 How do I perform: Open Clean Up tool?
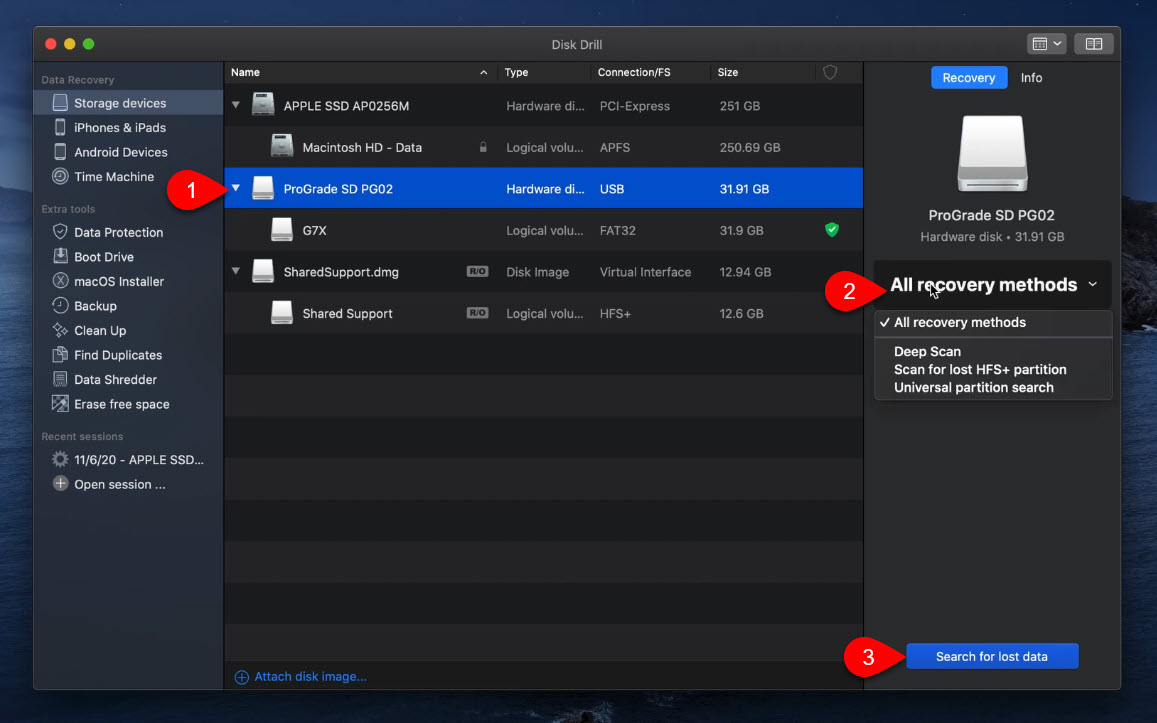100,331
